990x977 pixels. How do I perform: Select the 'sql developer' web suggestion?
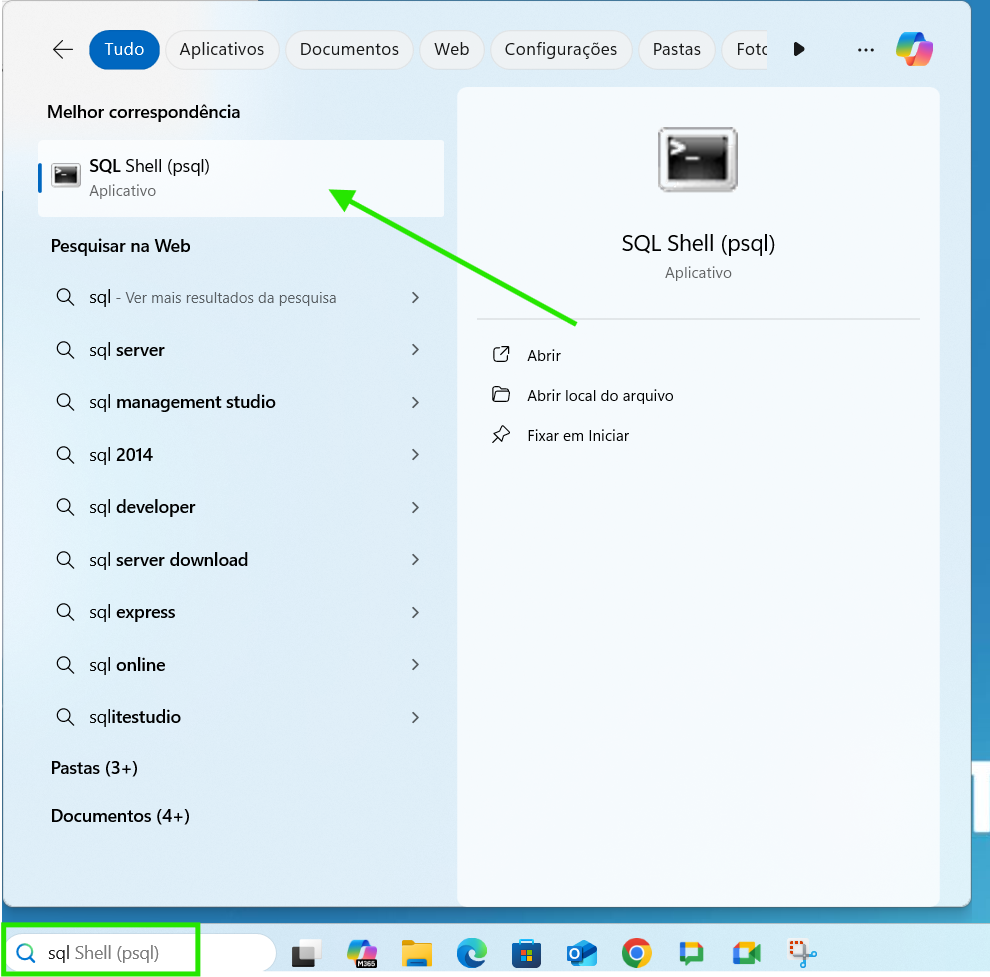(241, 507)
